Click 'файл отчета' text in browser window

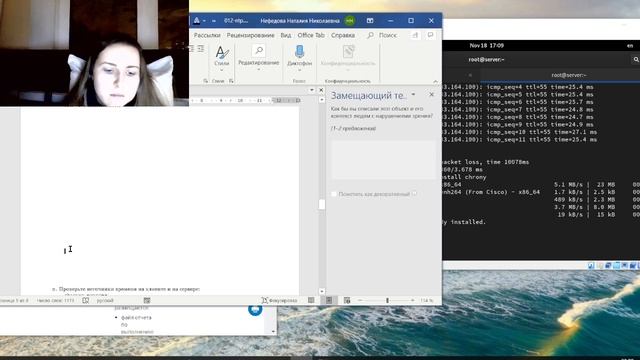[136, 317]
